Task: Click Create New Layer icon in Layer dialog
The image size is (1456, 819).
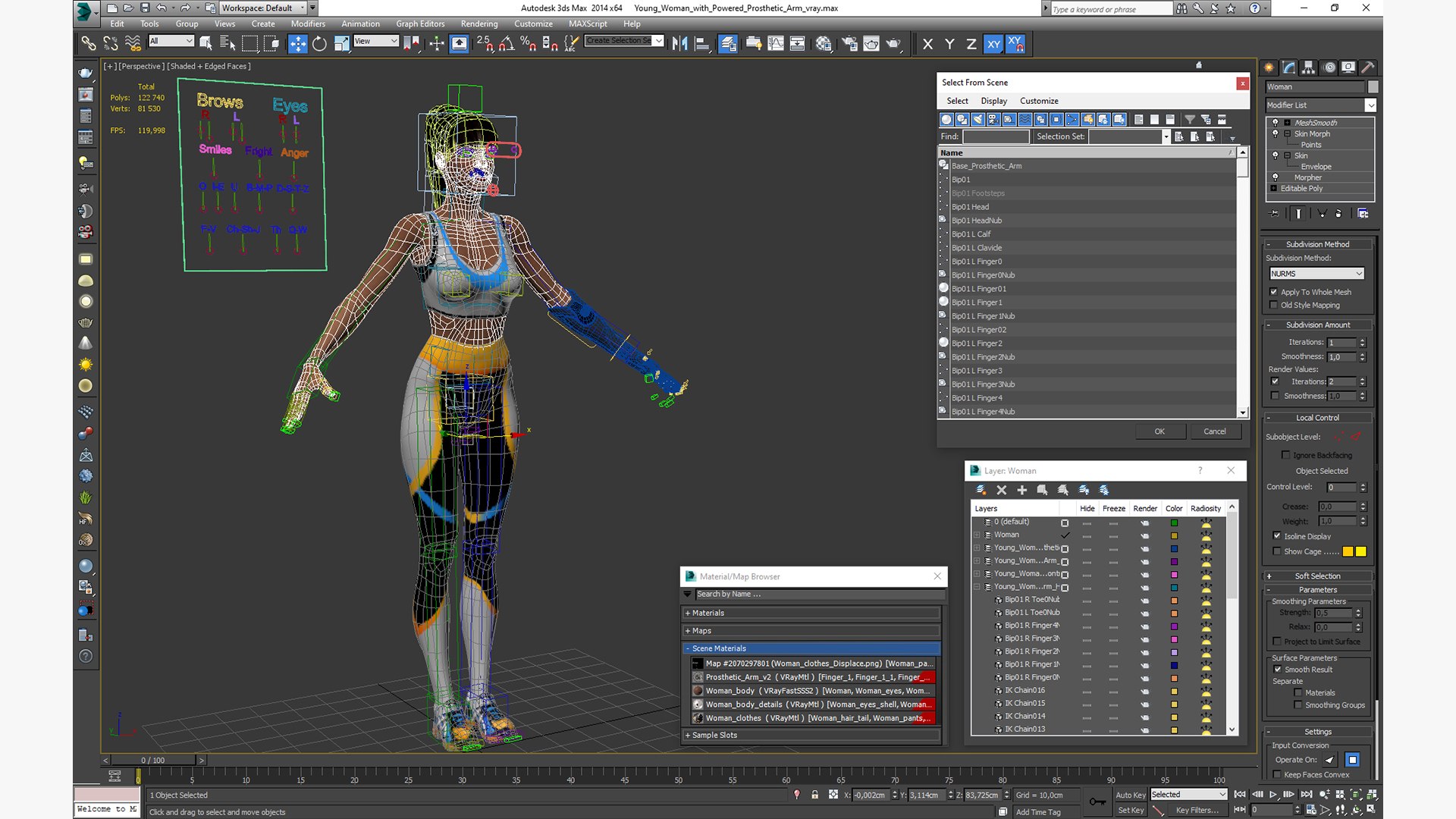Action: (981, 490)
